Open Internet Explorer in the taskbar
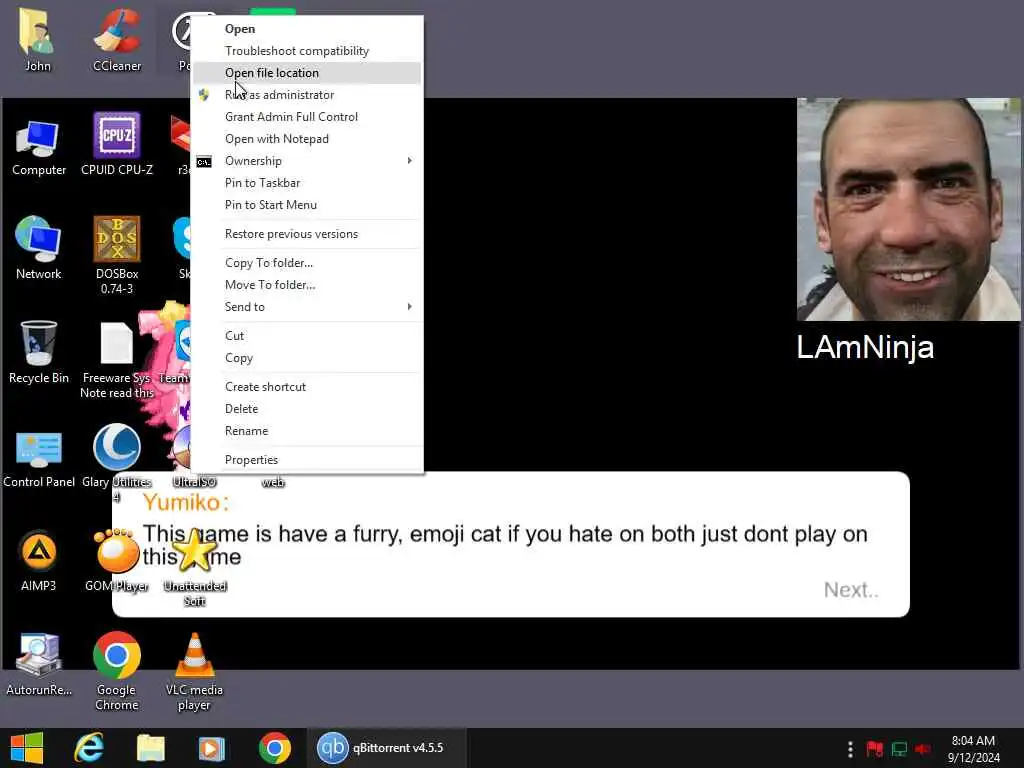 89,748
